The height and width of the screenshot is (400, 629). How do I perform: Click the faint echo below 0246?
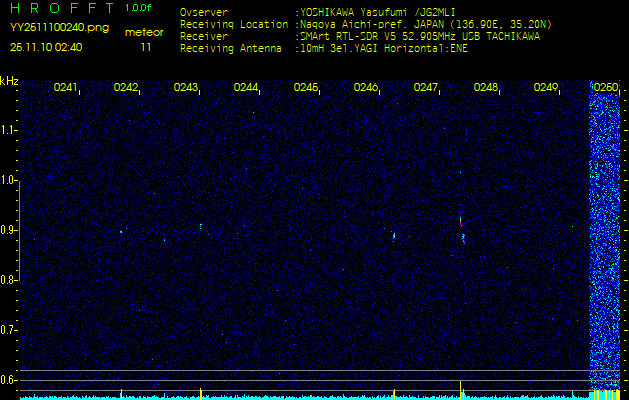(394, 236)
